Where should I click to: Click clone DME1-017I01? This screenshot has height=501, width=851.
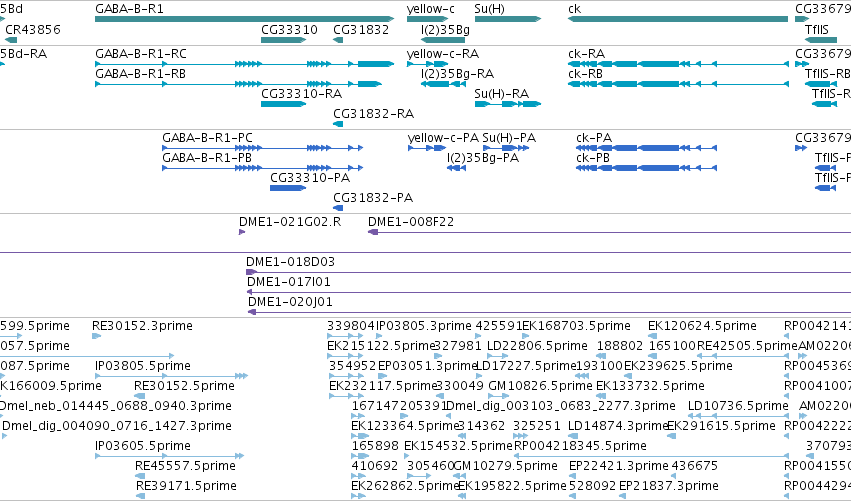(289, 282)
